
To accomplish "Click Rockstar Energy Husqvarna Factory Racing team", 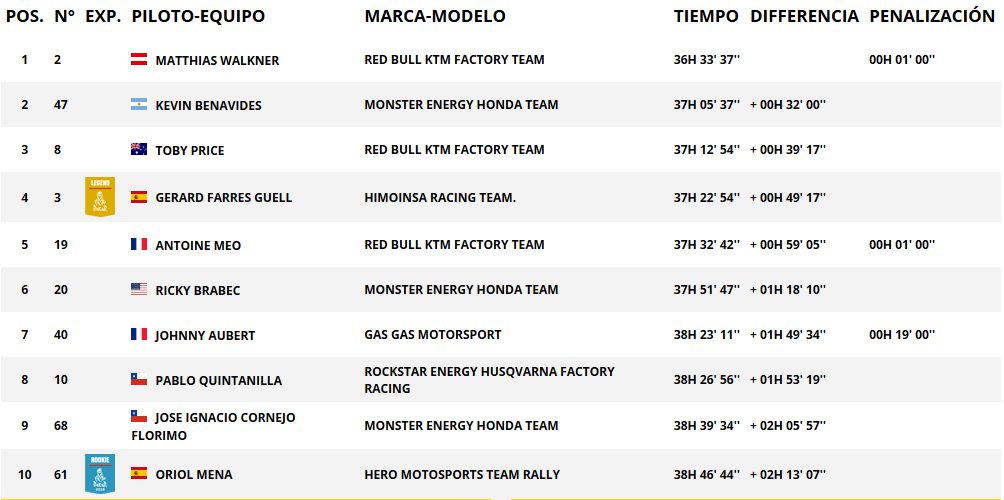I will tap(489, 380).
